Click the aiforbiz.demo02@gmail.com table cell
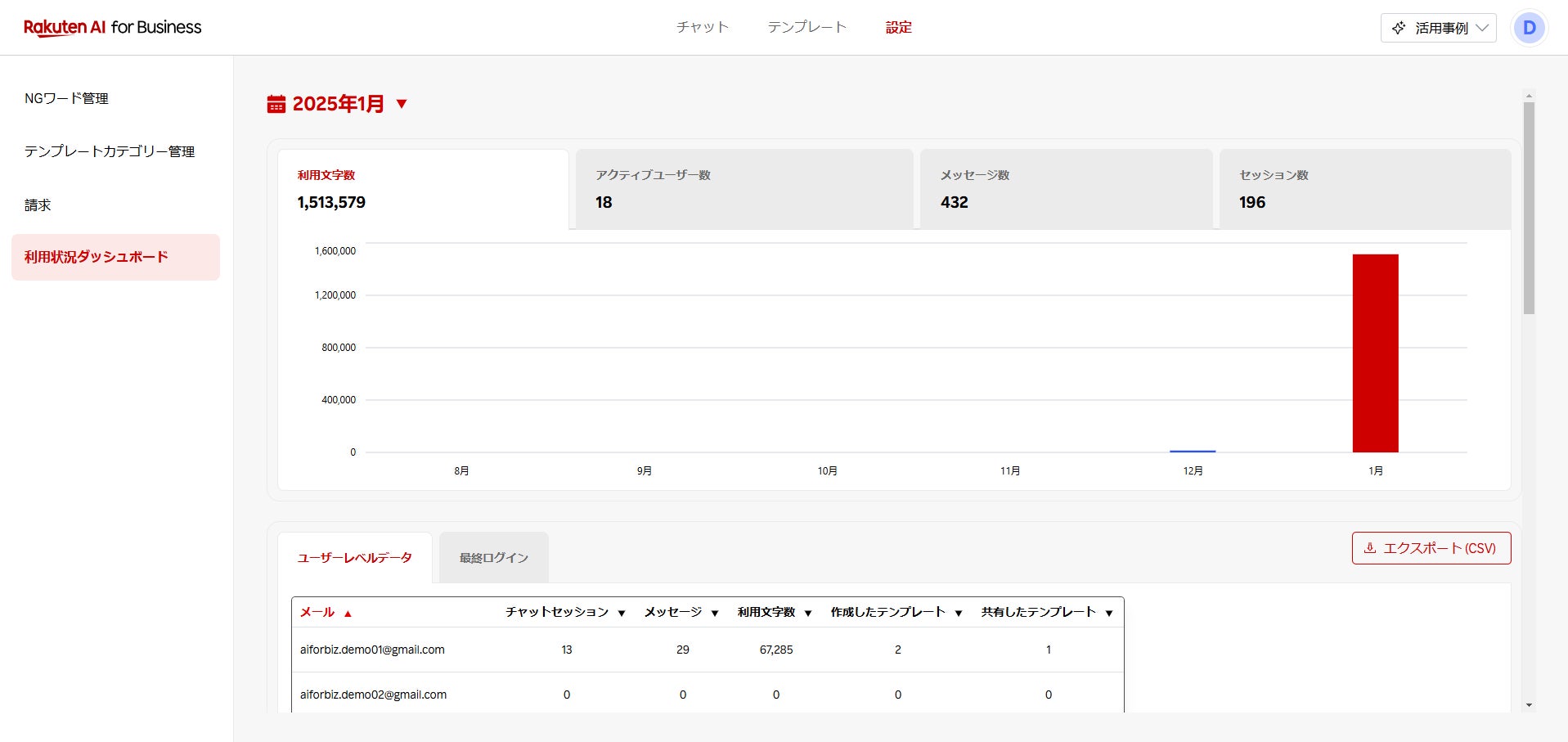This screenshot has height=742, width=1568. (x=373, y=695)
